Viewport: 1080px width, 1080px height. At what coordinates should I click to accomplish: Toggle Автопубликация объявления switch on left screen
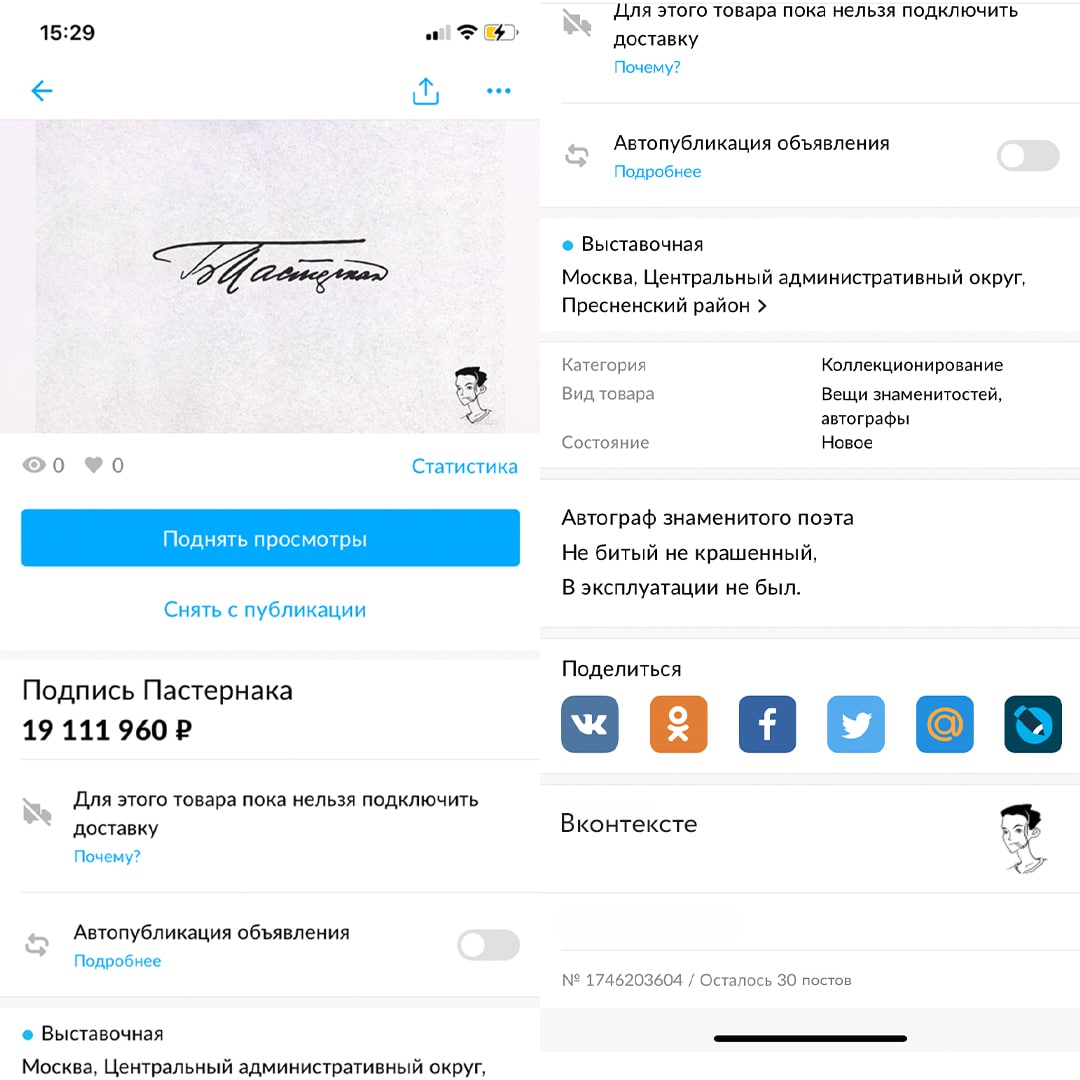coord(488,945)
